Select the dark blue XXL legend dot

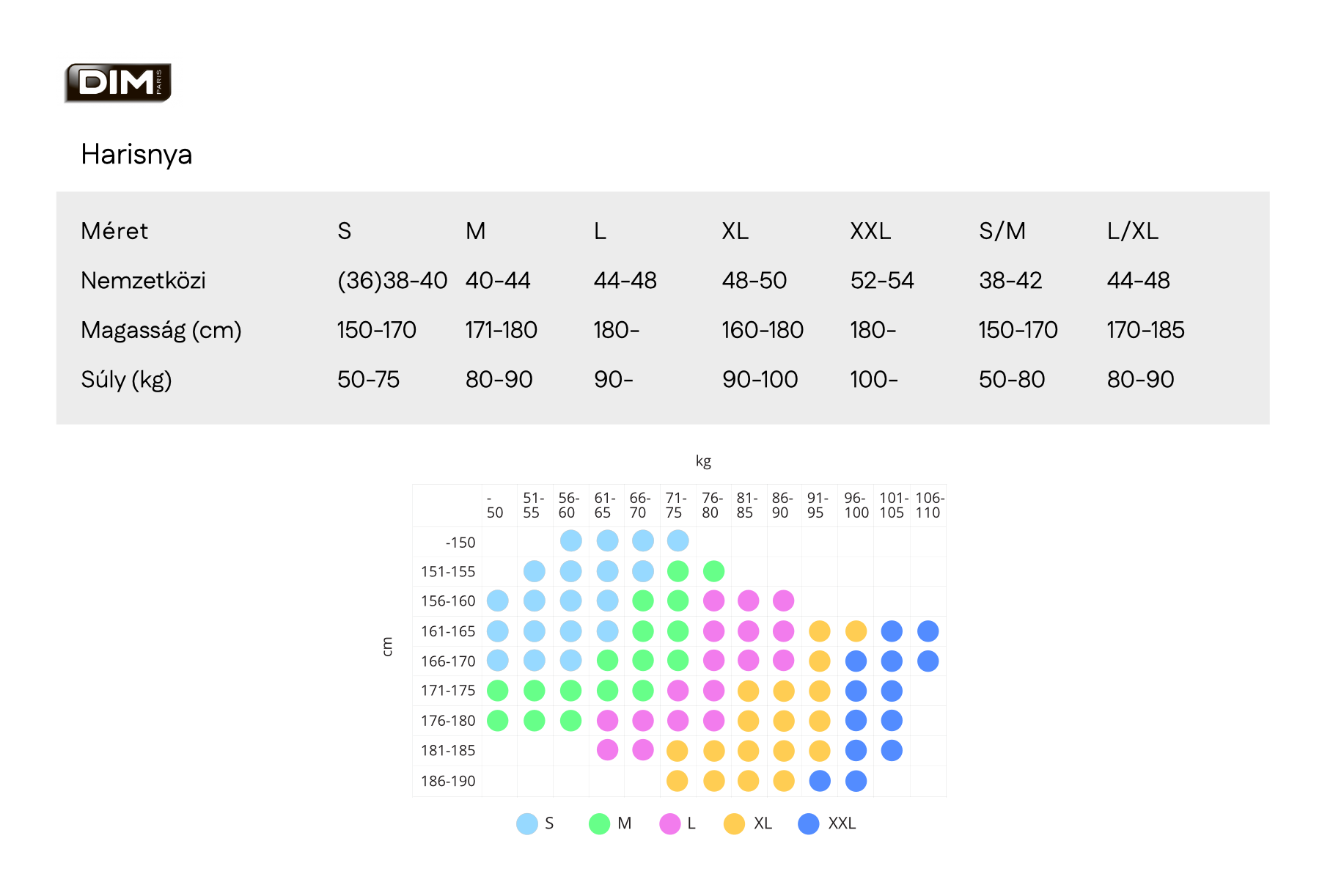[x=809, y=823]
